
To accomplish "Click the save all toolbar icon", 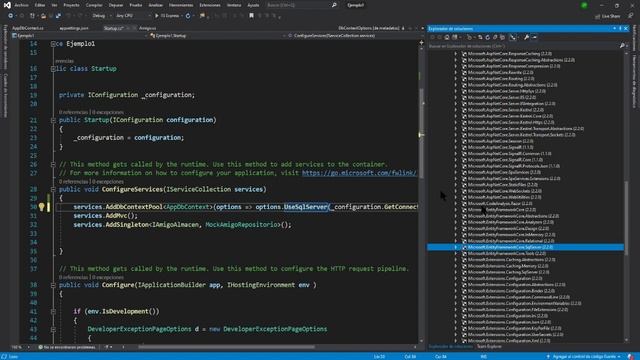I will click(58, 16).
